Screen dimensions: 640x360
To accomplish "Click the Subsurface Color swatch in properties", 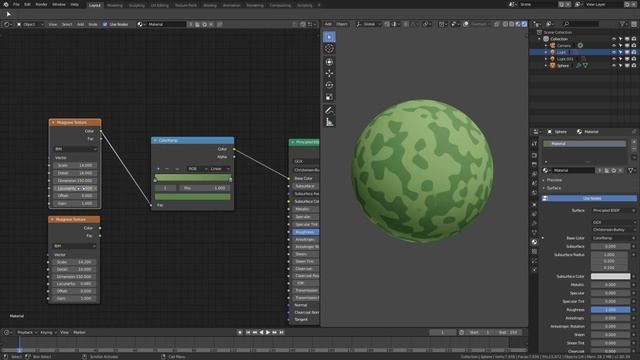I will (x=611, y=276).
